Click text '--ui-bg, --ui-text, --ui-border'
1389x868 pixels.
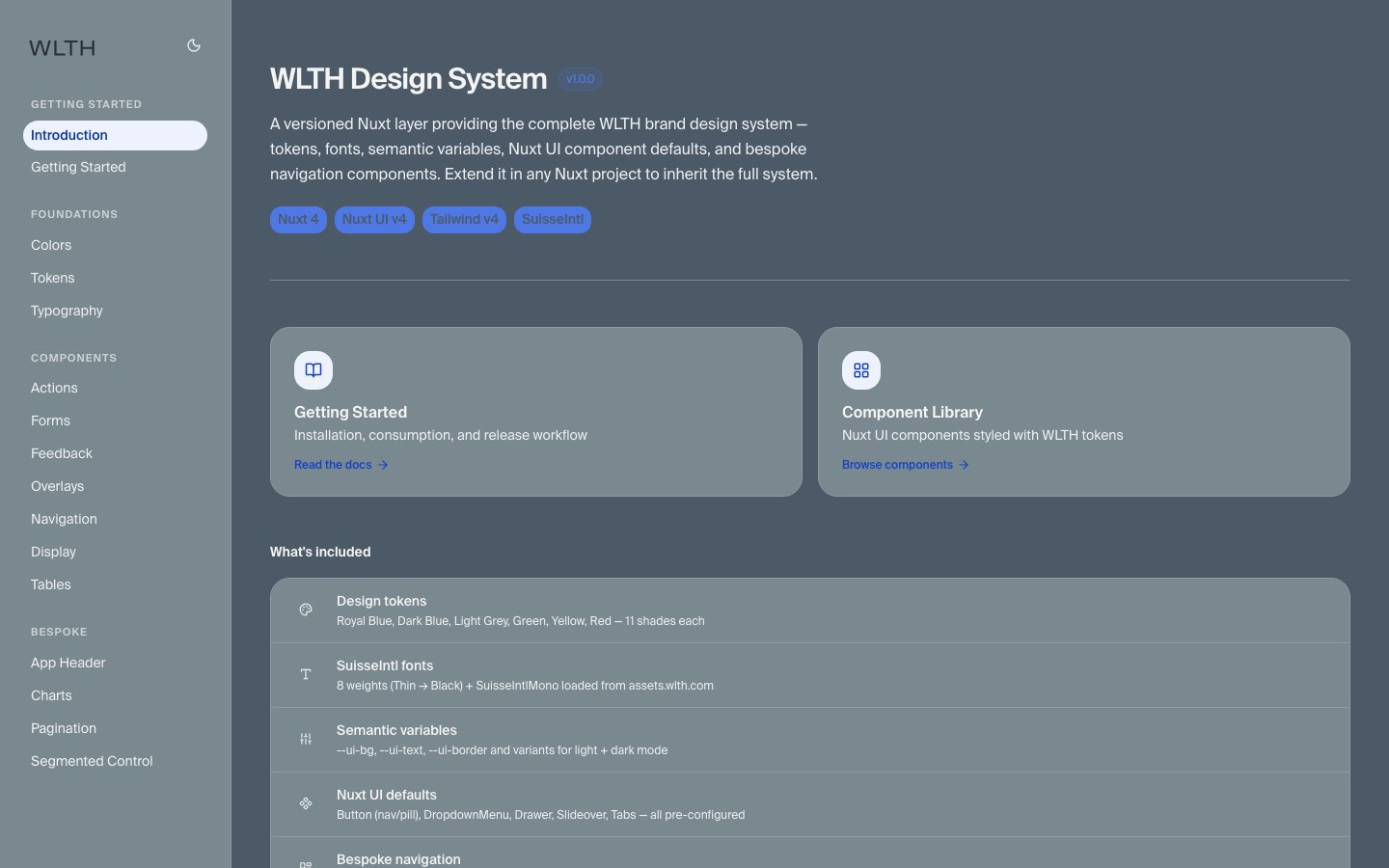point(412,750)
